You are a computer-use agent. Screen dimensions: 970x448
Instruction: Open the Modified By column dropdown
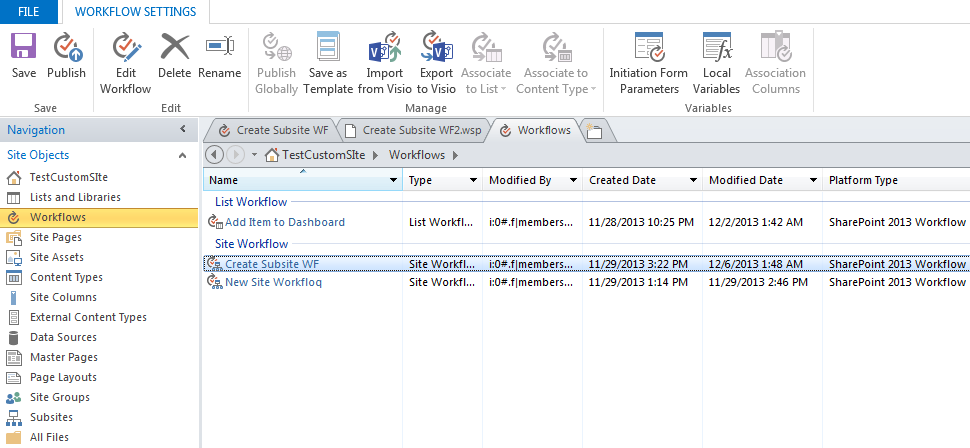[573, 181]
